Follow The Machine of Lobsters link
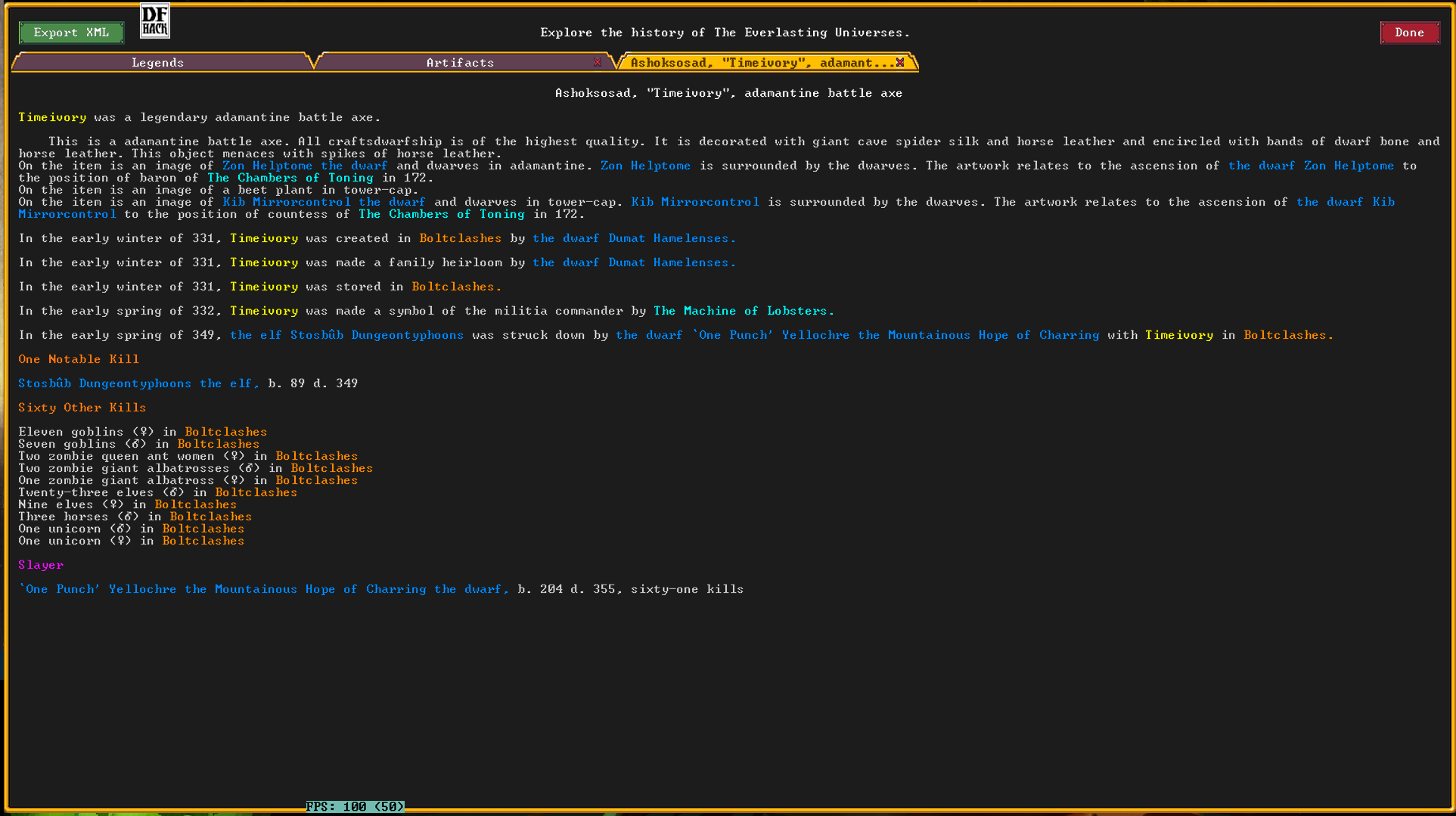1456x816 pixels. click(744, 311)
